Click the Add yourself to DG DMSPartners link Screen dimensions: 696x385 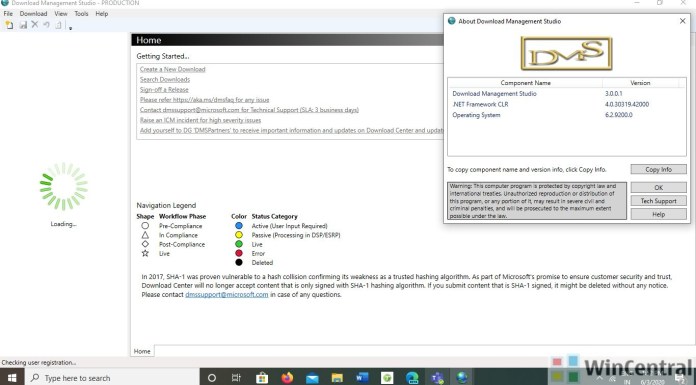coord(291,130)
